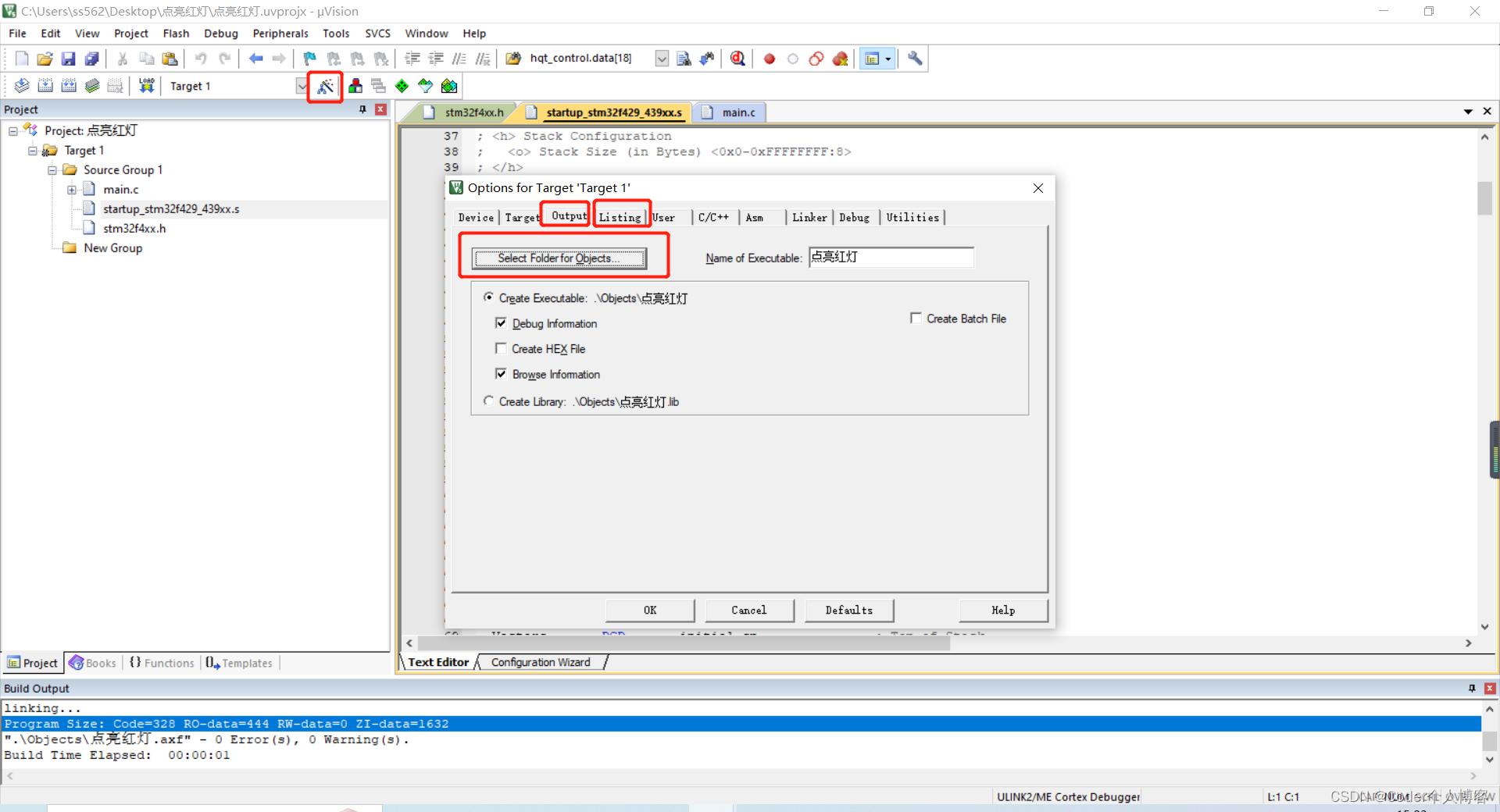This screenshot has width=1500, height=812.
Task: Switch to the C/C++ tab
Action: point(713,217)
